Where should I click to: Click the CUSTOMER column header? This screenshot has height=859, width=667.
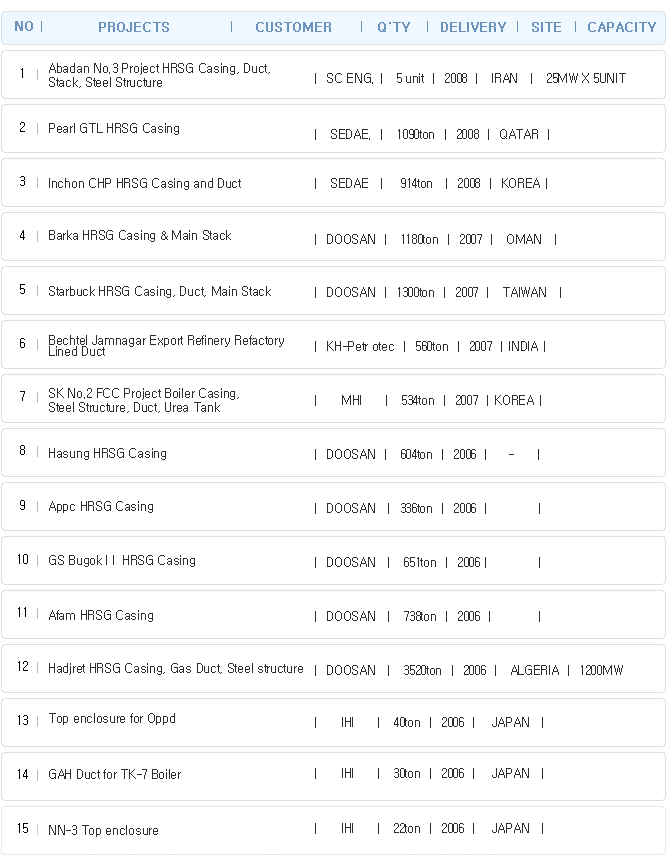(x=293, y=27)
